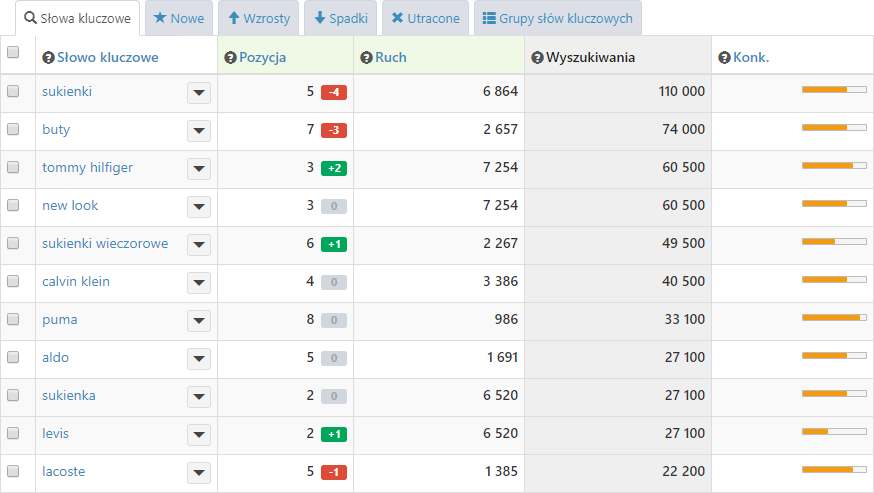The height and width of the screenshot is (493, 874).
Task: Click question mark icon next to Pozycja
Action: tap(230, 58)
